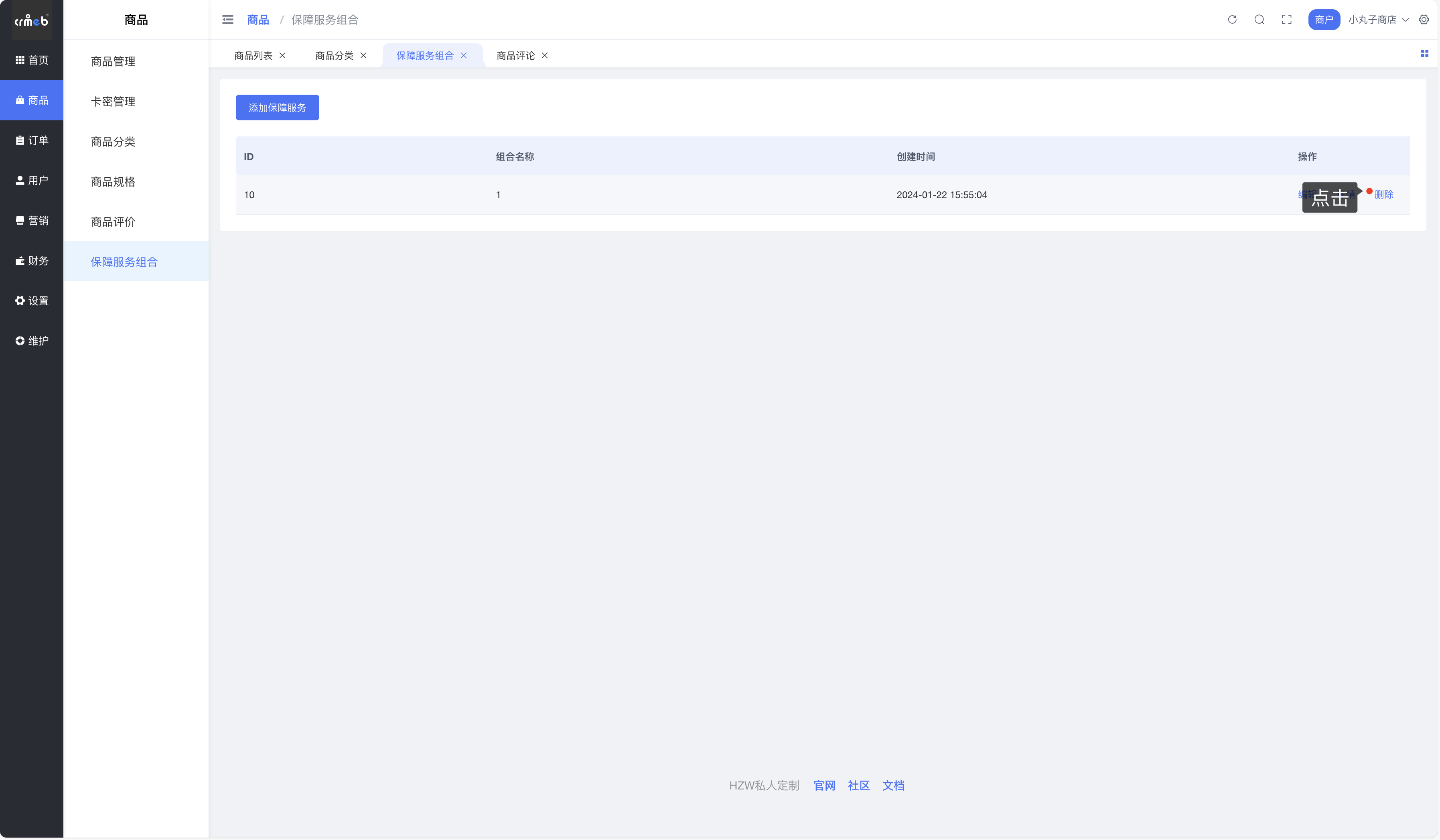Select 商品规格 submenu item
This screenshot has height=840, width=1440.
pyautogui.click(x=113, y=182)
